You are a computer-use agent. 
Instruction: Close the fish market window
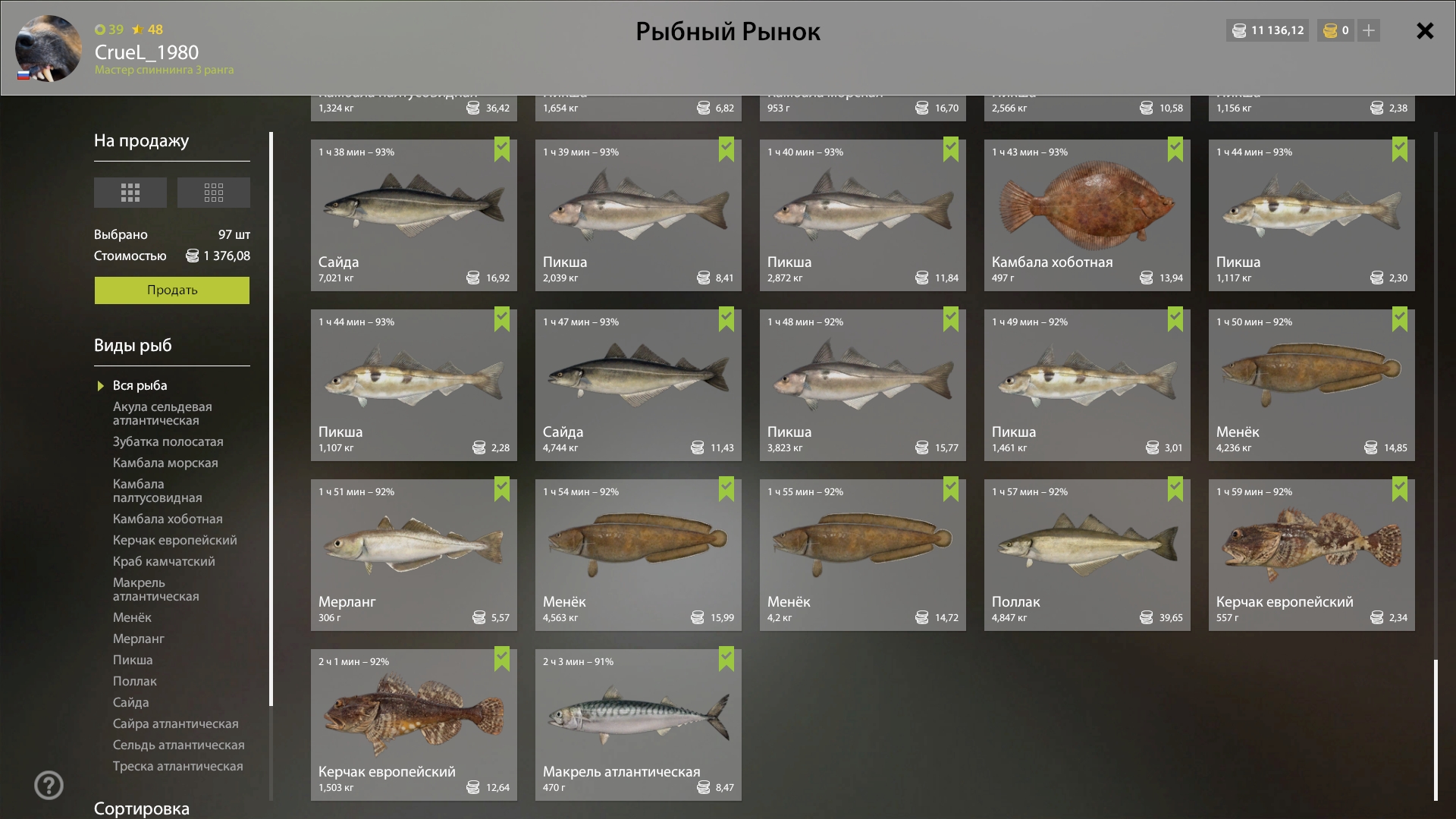[1425, 30]
